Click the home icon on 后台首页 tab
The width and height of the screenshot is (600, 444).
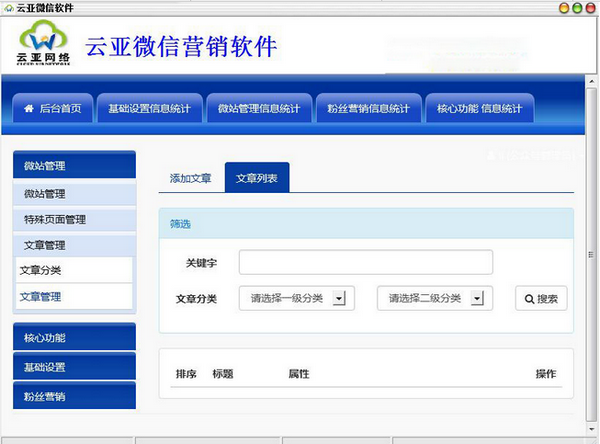coord(29,109)
